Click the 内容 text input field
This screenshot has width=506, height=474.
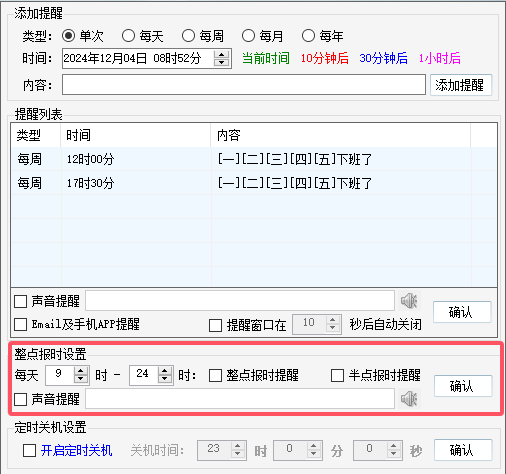pos(244,85)
